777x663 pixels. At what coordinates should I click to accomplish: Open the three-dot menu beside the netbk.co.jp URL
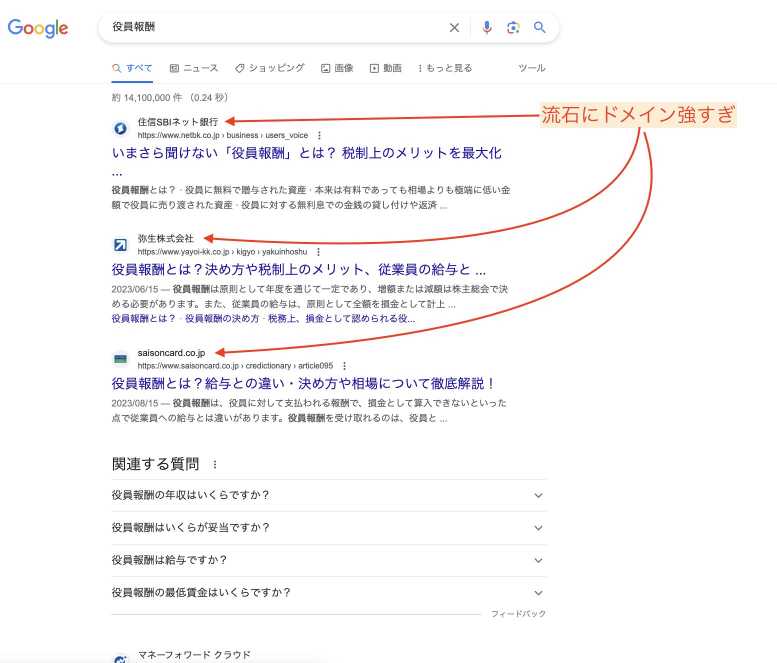click(x=319, y=135)
